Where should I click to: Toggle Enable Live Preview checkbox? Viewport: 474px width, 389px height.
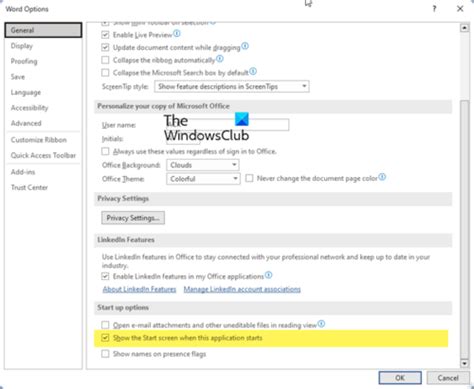pyautogui.click(x=105, y=35)
